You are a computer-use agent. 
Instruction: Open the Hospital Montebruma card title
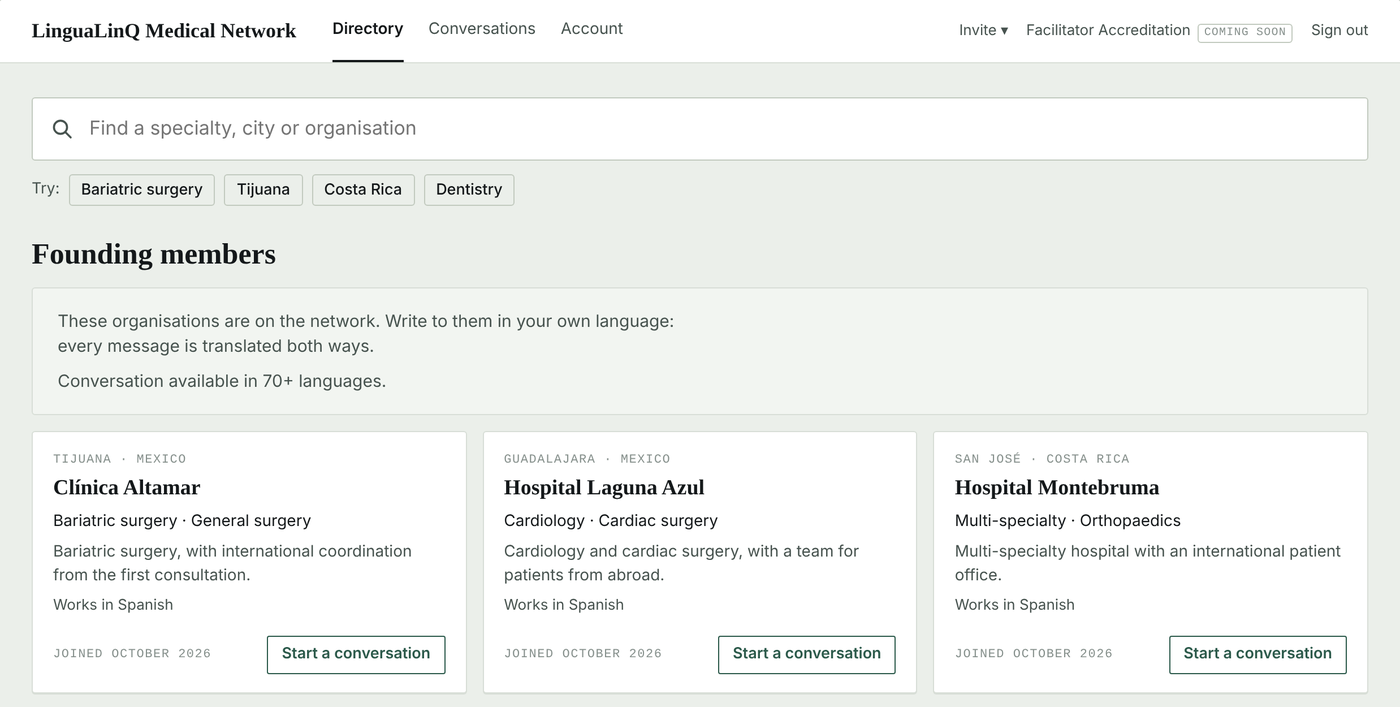pos(1057,488)
